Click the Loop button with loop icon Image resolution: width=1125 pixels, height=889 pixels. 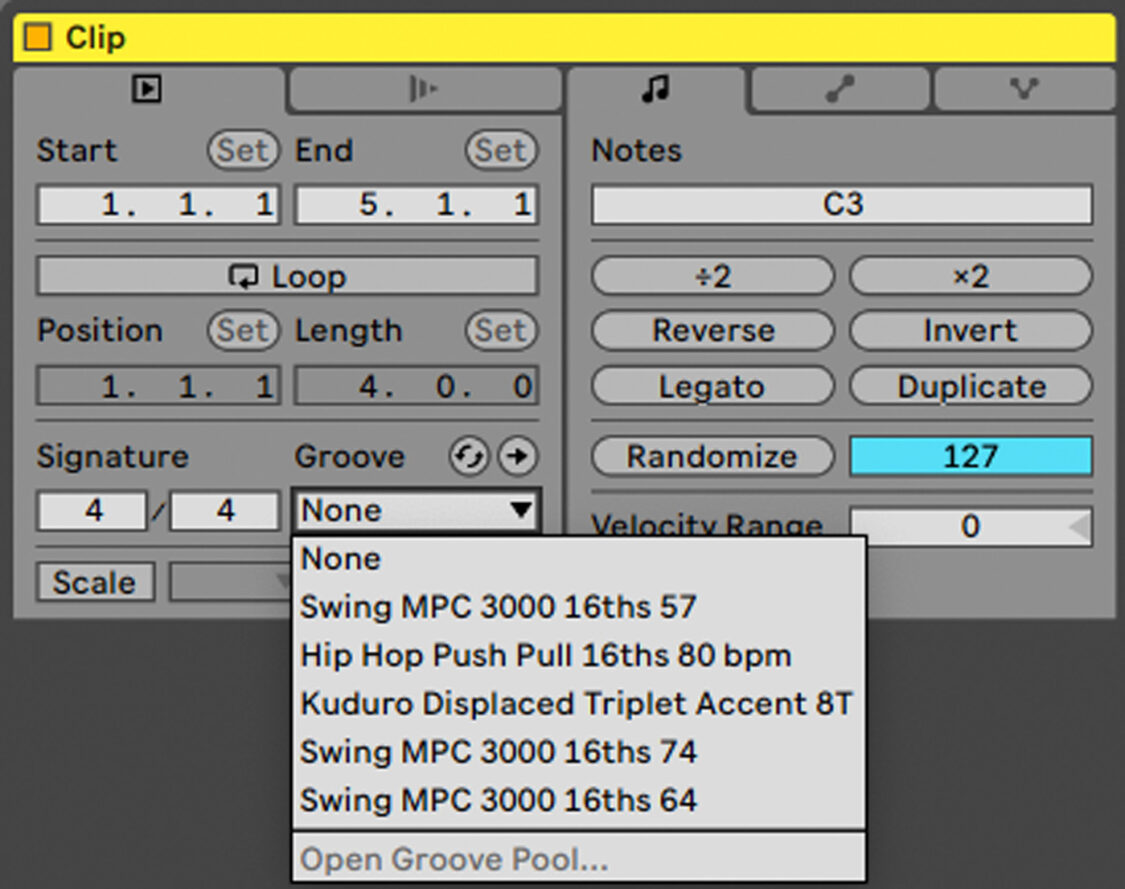pos(287,276)
